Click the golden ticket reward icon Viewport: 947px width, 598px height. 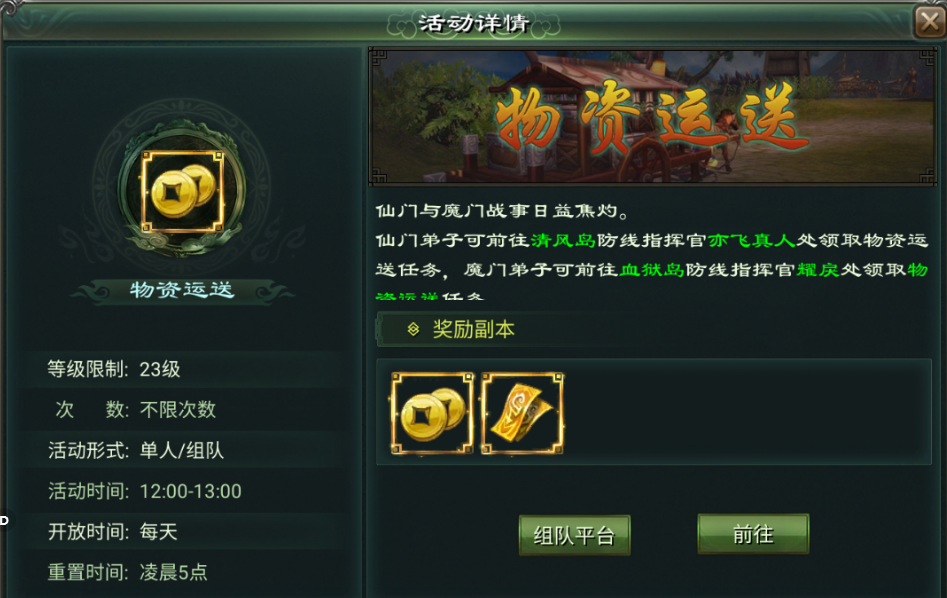click(x=522, y=414)
